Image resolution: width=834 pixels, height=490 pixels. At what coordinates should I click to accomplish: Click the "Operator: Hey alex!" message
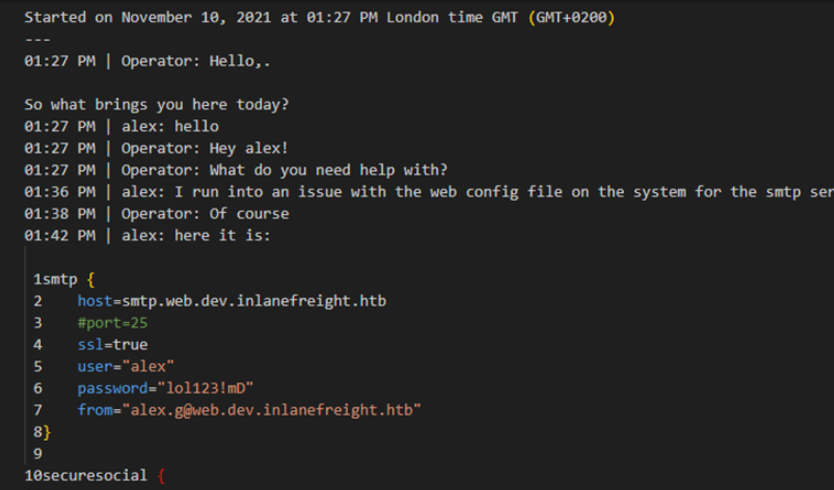(205, 149)
